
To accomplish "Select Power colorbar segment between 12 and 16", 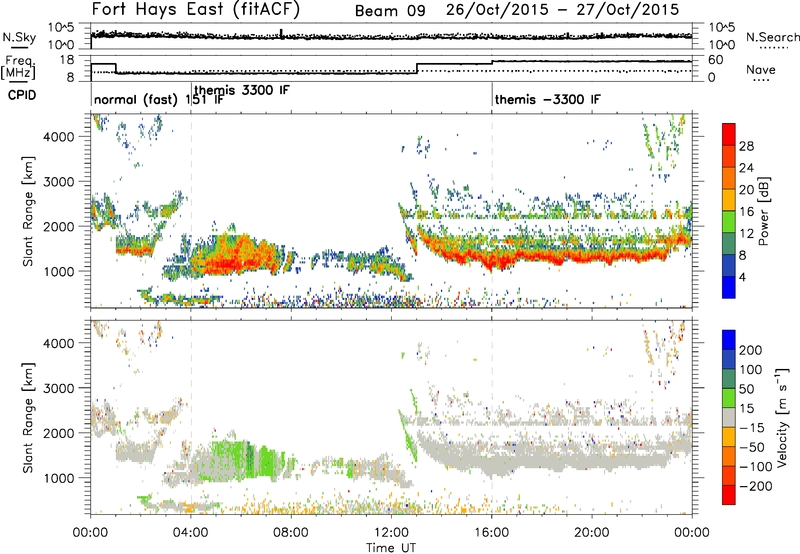I will (729, 222).
